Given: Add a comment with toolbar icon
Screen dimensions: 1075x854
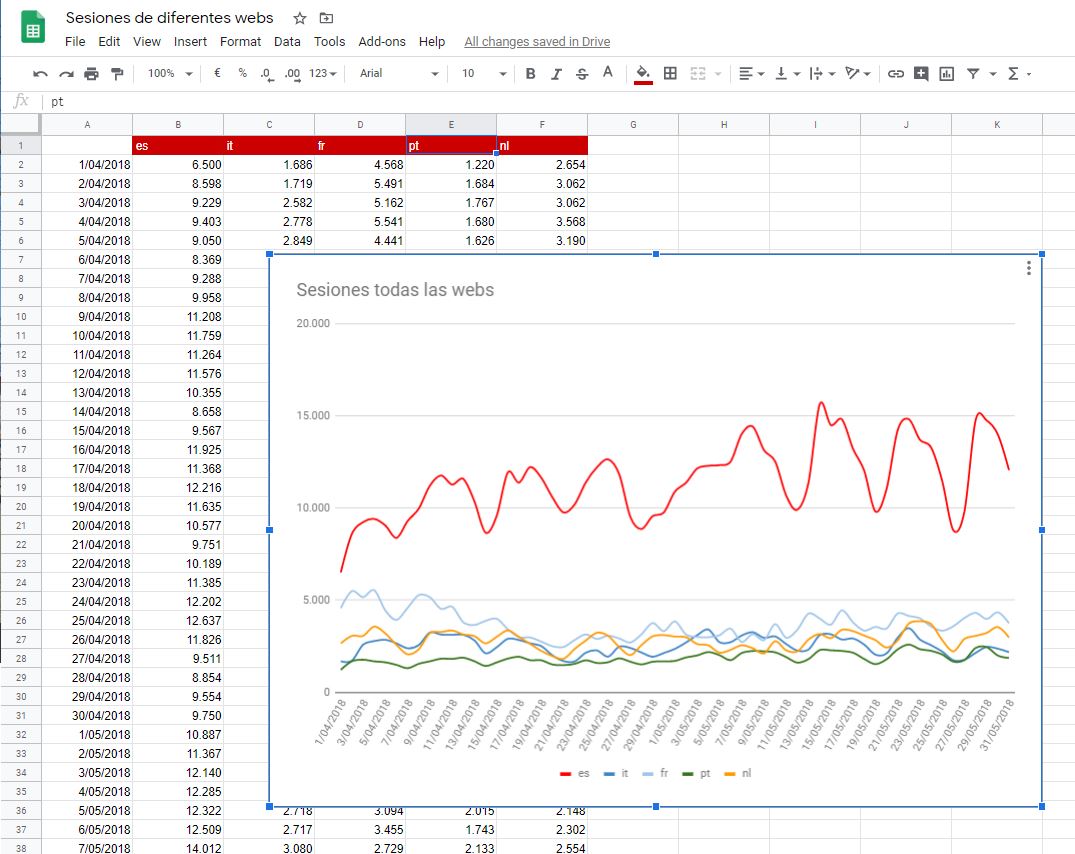Looking at the screenshot, I should click(921, 74).
